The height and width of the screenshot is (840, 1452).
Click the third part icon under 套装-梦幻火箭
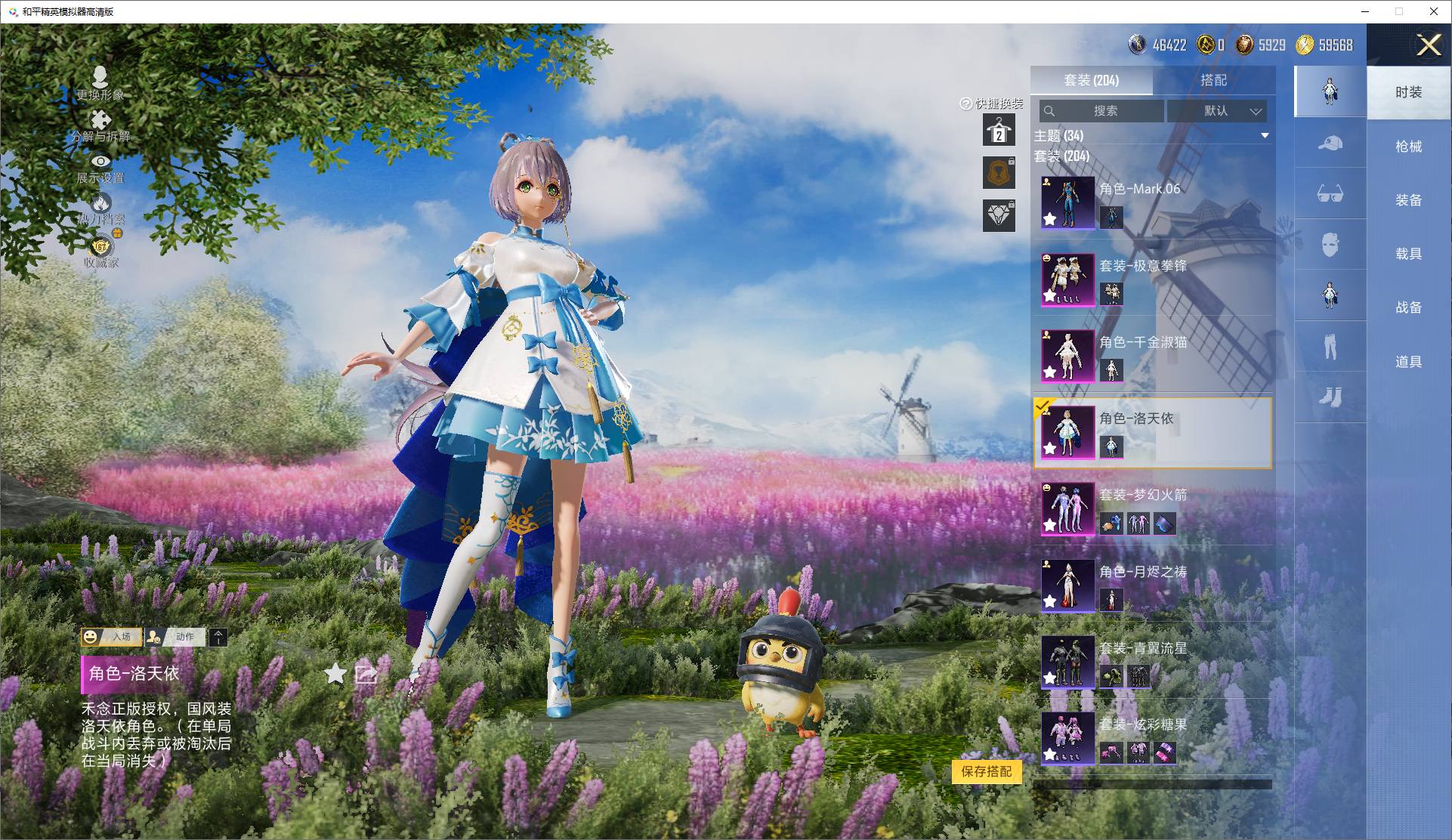point(1164,523)
